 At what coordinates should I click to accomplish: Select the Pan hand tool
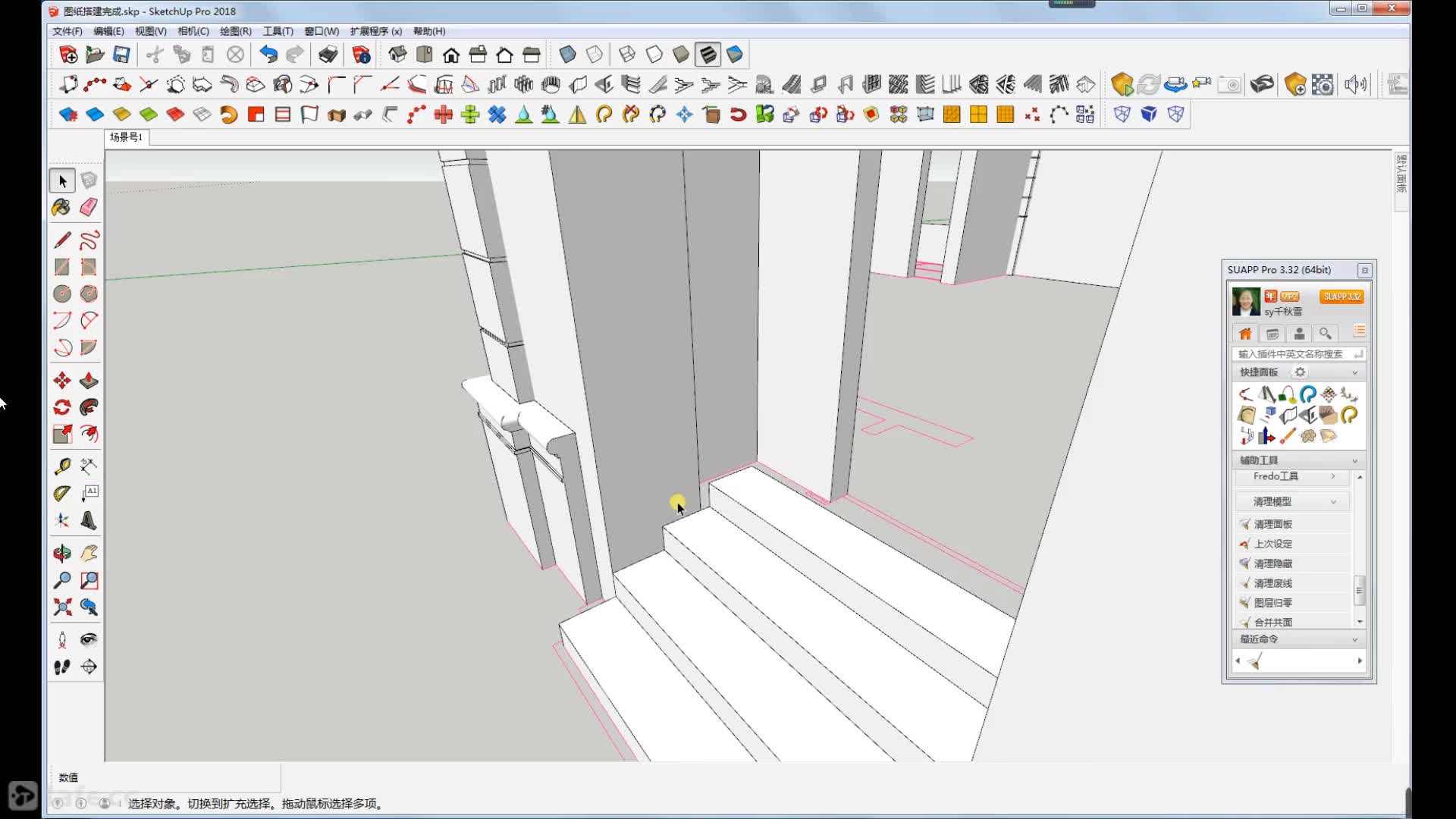tap(89, 554)
